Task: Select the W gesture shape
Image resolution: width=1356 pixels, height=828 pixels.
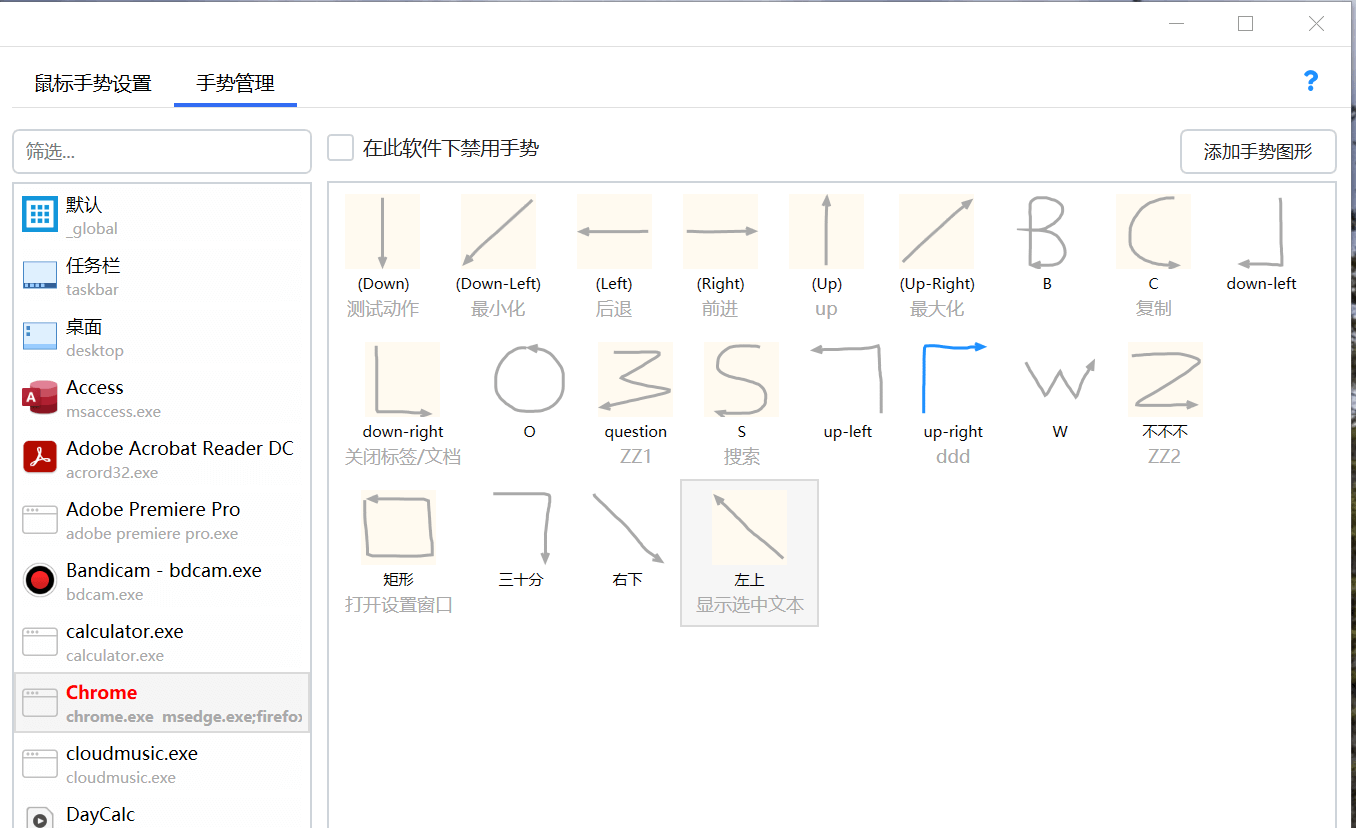Action: click(x=1059, y=380)
